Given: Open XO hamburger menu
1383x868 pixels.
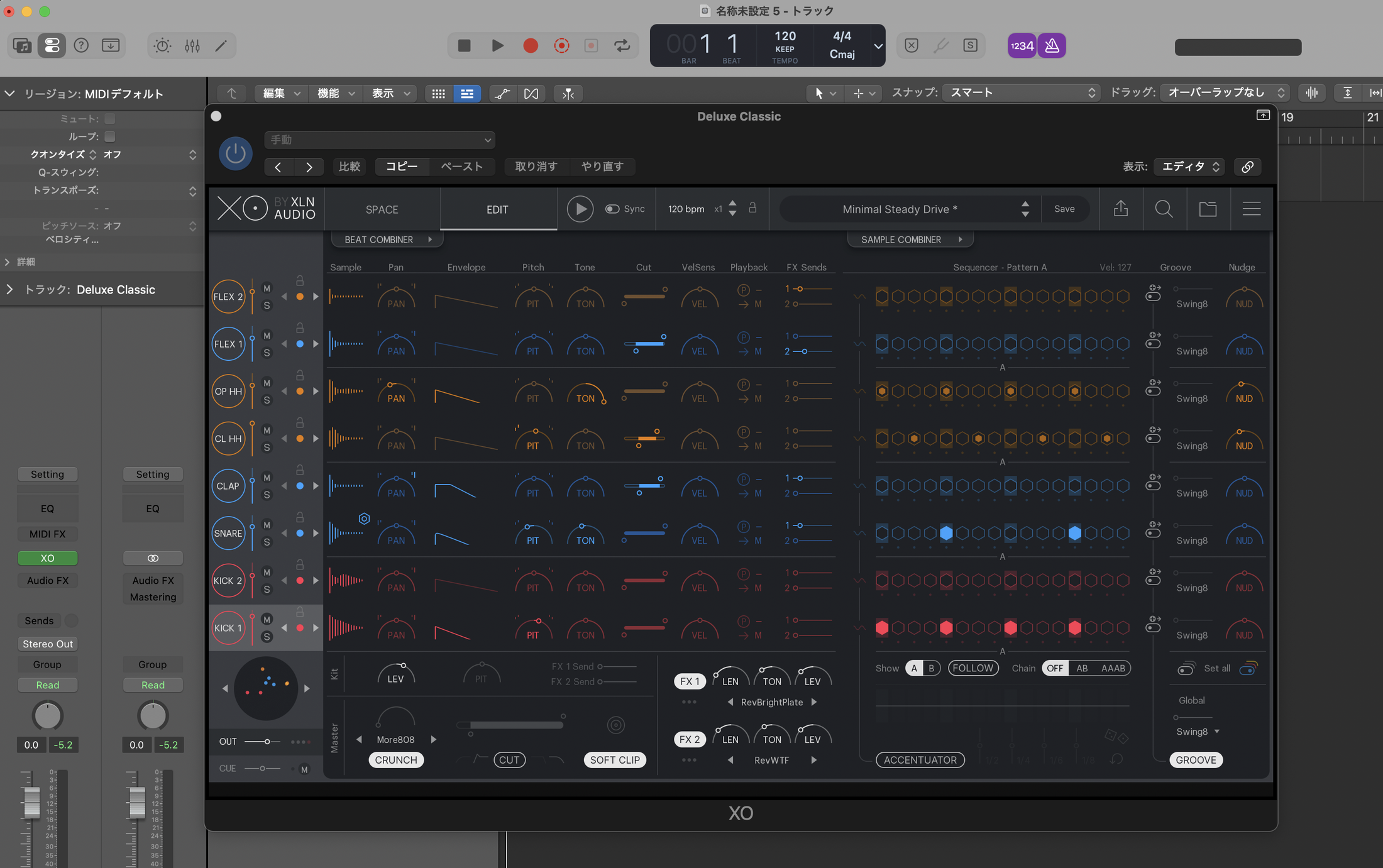Looking at the screenshot, I should (1252, 209).
